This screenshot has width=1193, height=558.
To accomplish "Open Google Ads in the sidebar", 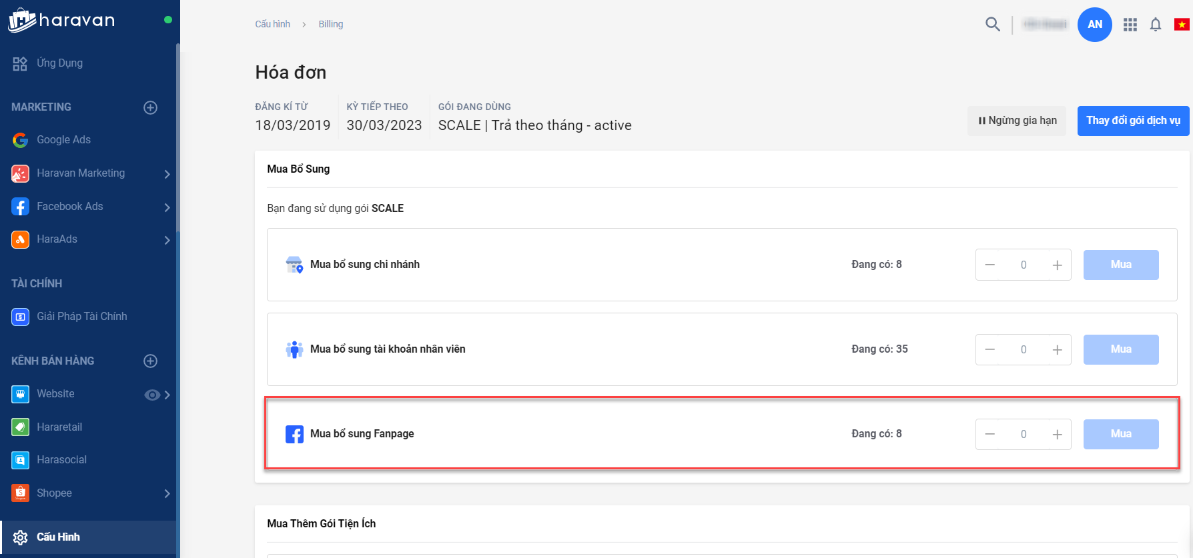I will 64,140.
